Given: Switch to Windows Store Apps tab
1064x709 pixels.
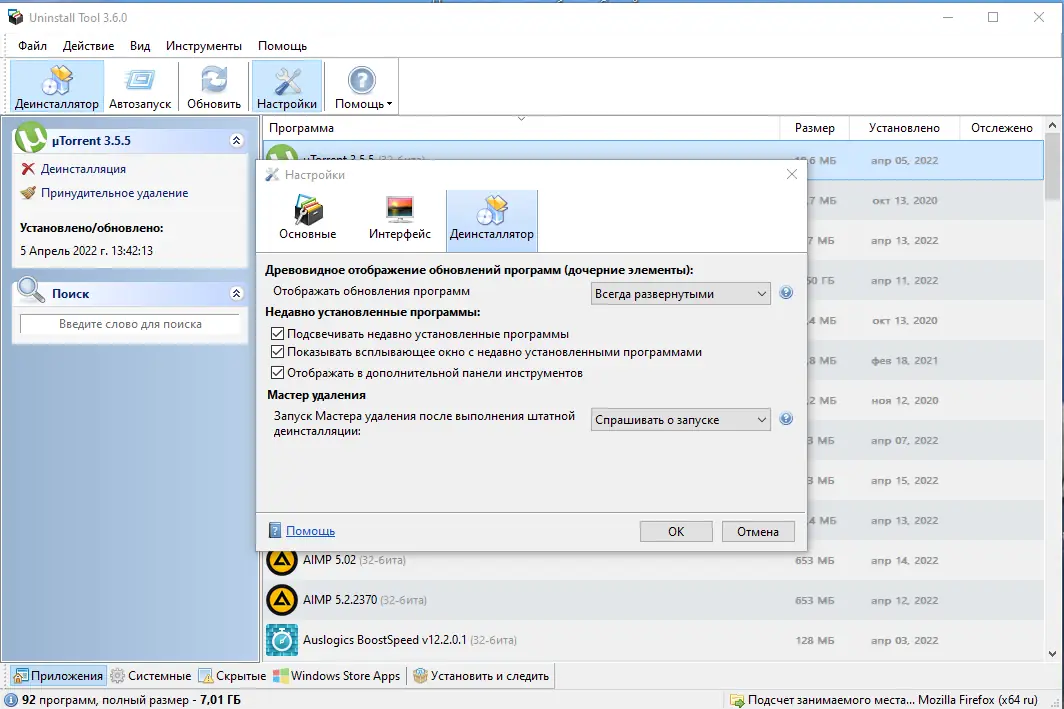Looking at the screenshot, I should click(x=337, y=676).
